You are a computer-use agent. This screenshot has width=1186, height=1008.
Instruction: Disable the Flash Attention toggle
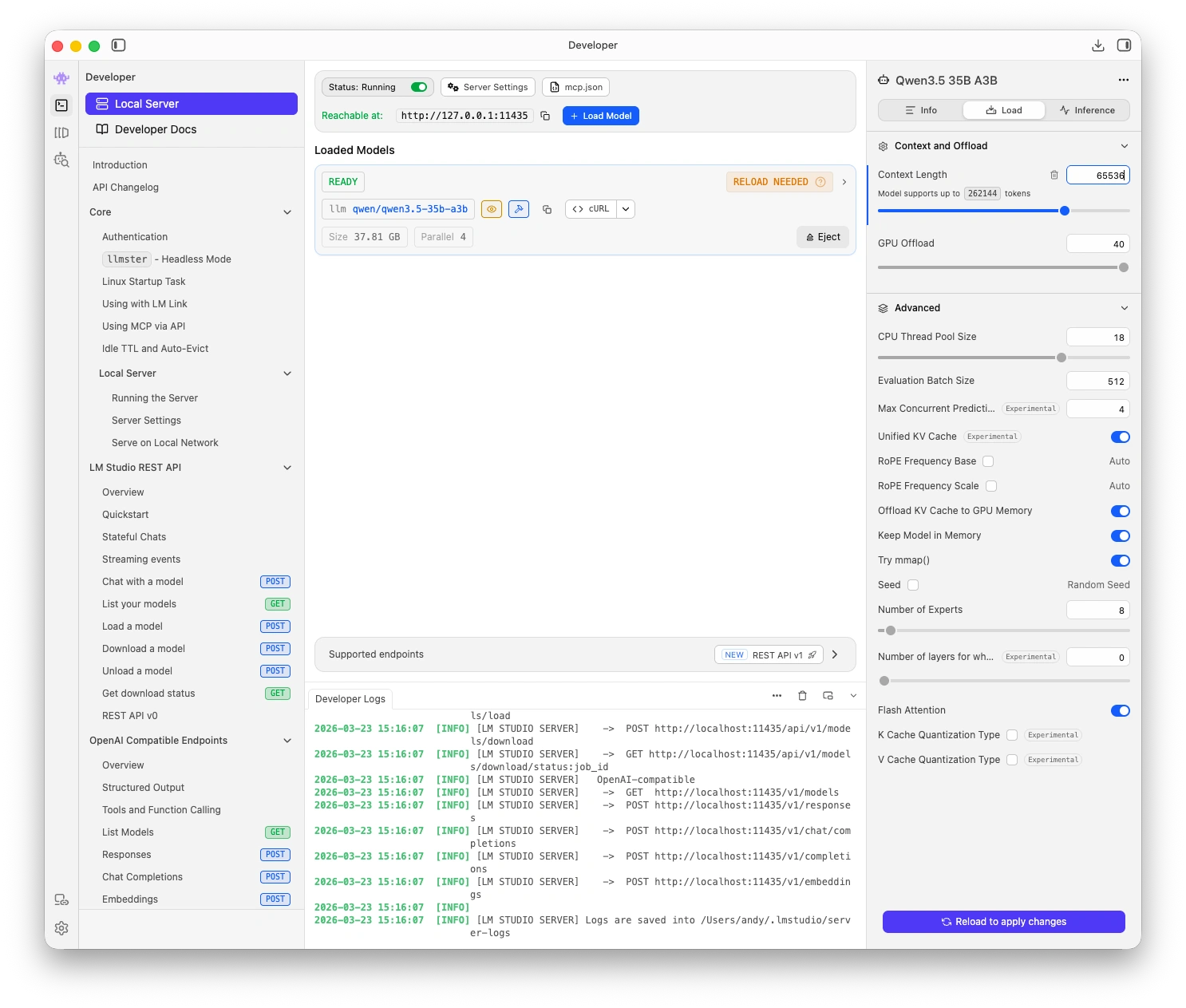(1120, 710)
